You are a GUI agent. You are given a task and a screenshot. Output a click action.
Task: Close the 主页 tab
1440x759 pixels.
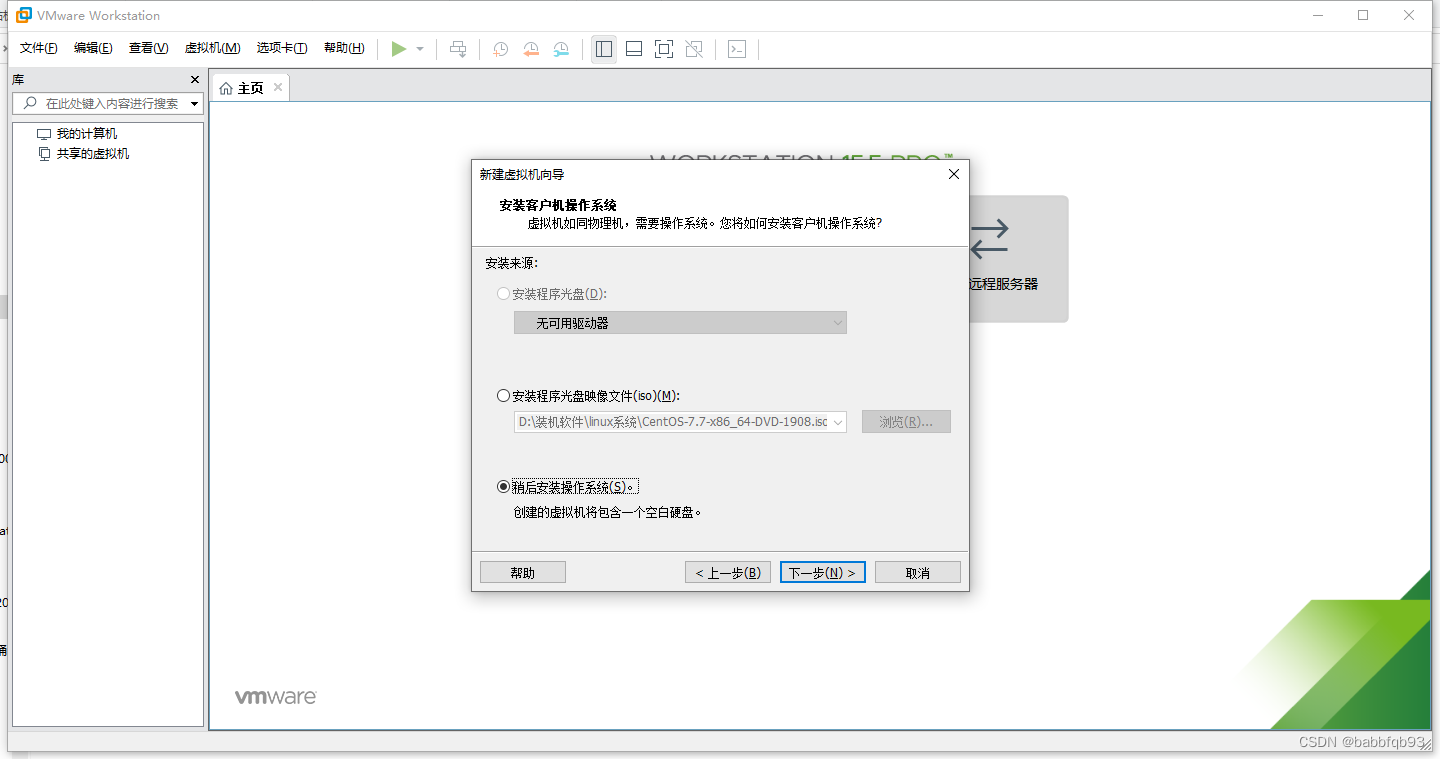click(278, 87)
